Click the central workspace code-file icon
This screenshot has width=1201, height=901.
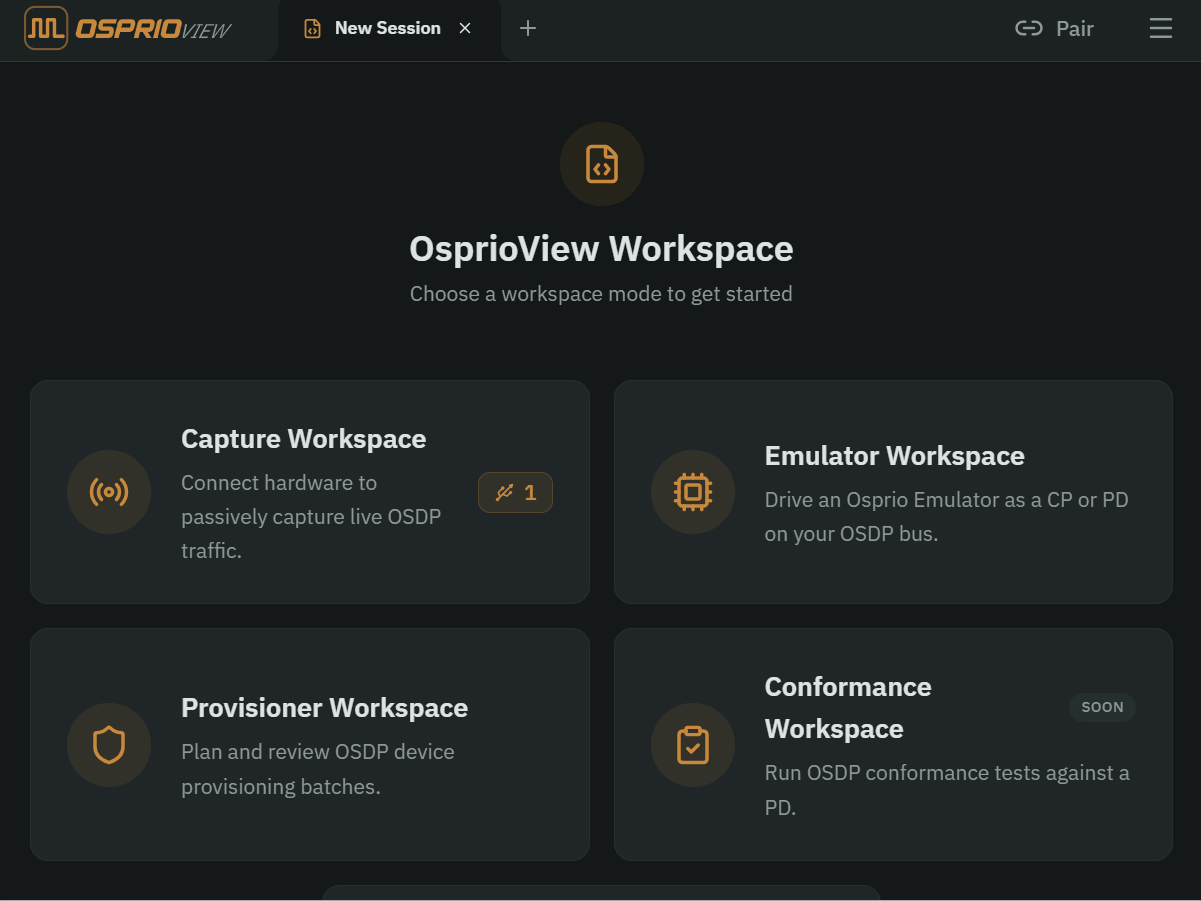(601, 164)
